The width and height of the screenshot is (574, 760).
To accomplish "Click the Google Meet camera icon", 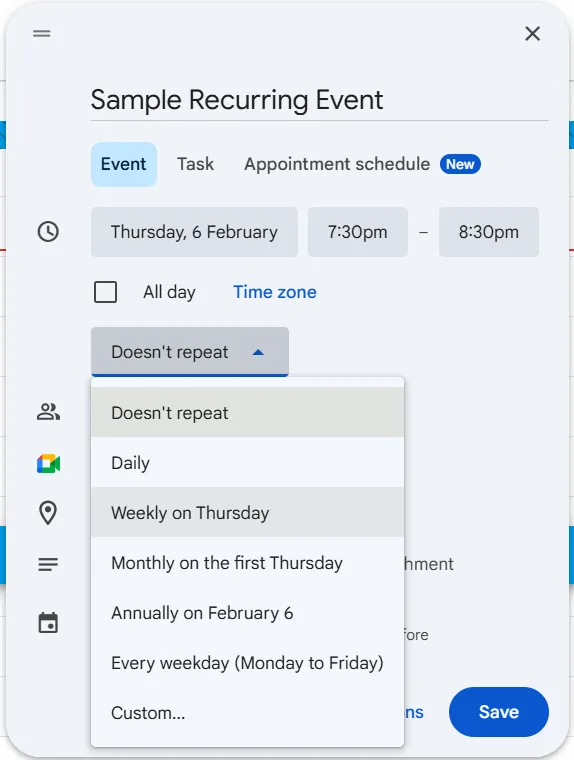I will (48, 464).
